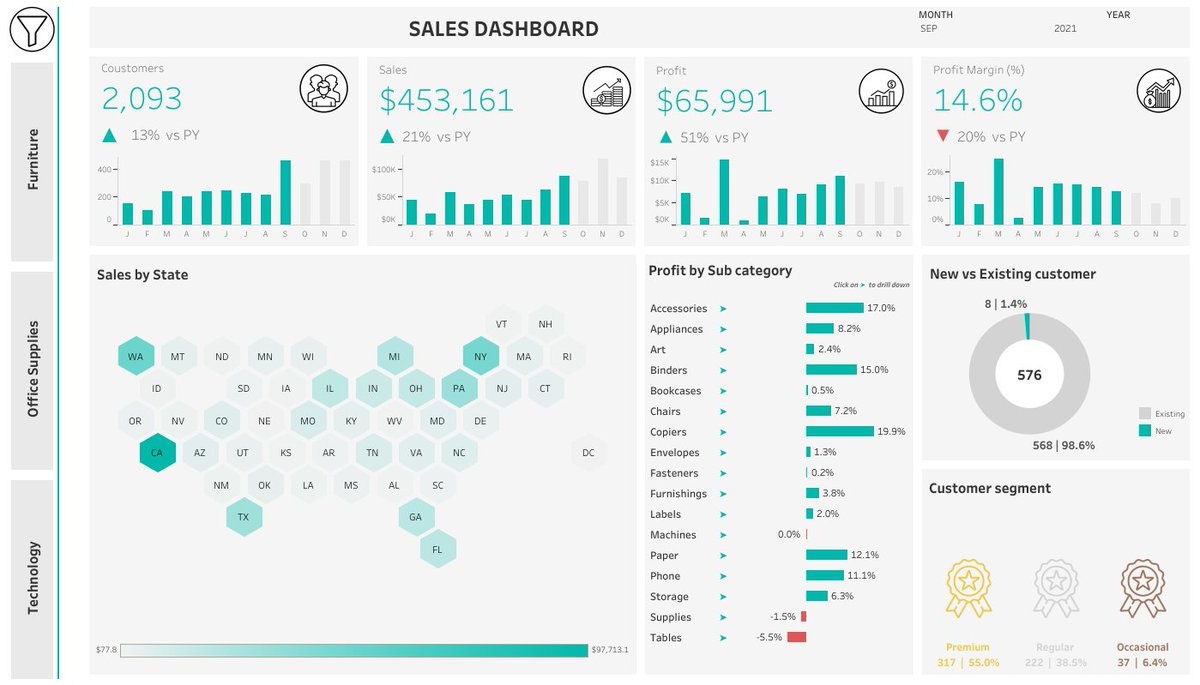This screenshot has height=685, width=1200.
Task: Click the sales color gradient legend bar
Action: [354, 650]
